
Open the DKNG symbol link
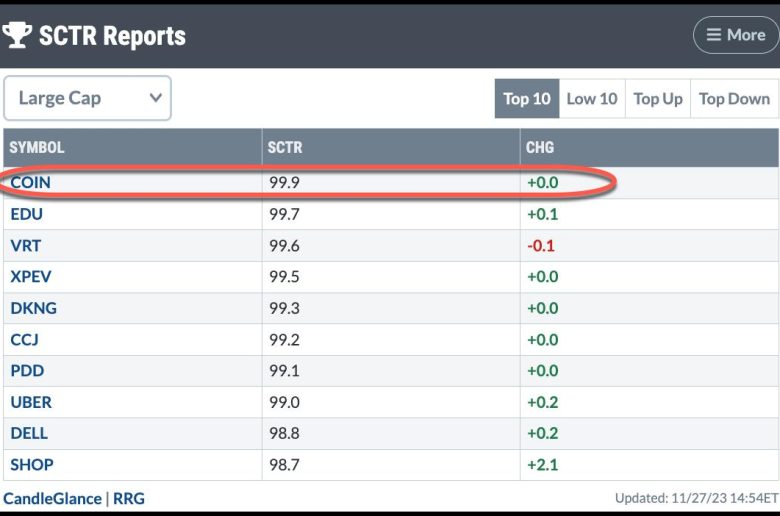point(33,308)
